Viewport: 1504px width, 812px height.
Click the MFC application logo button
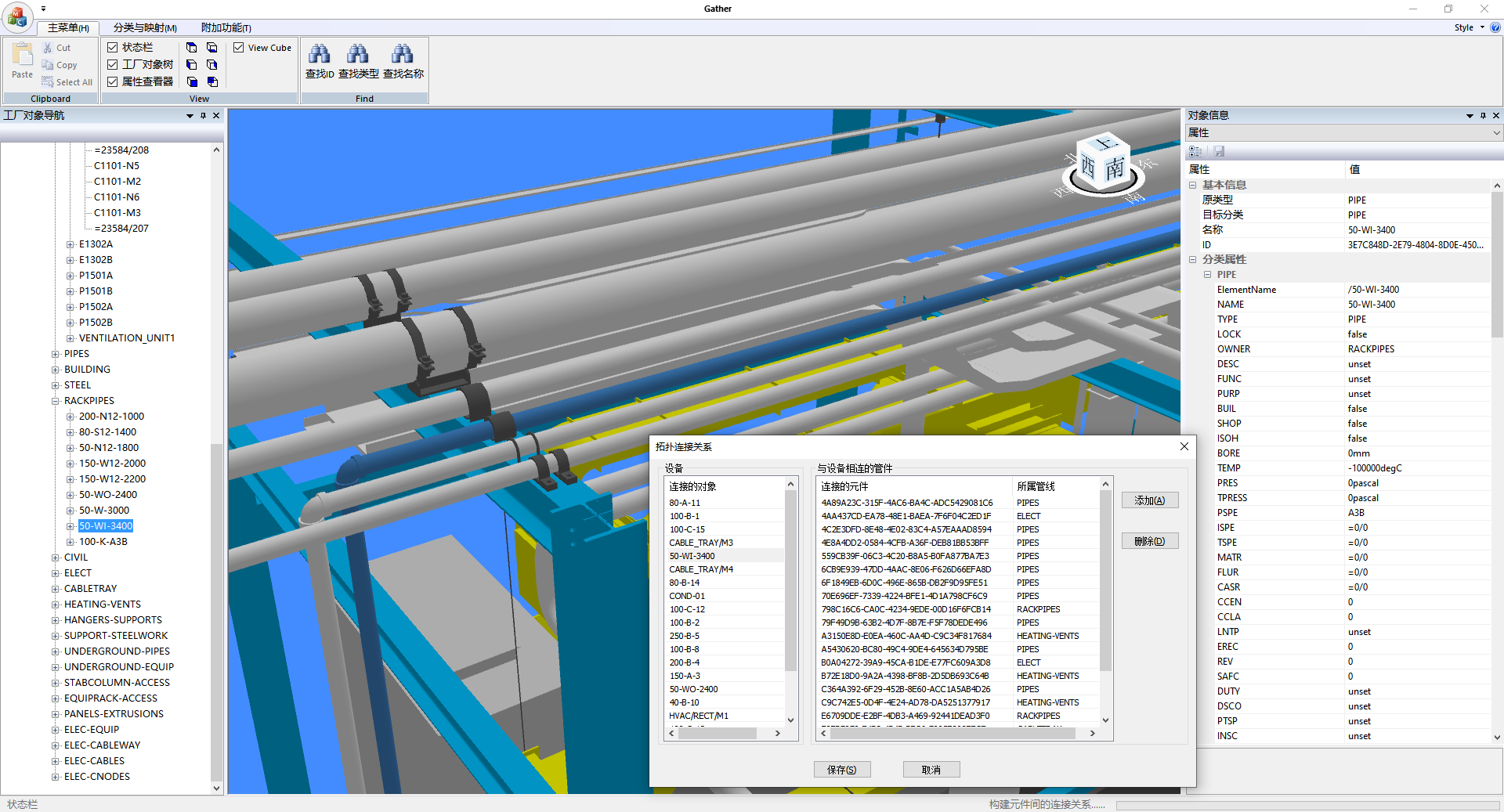[17, 16]
